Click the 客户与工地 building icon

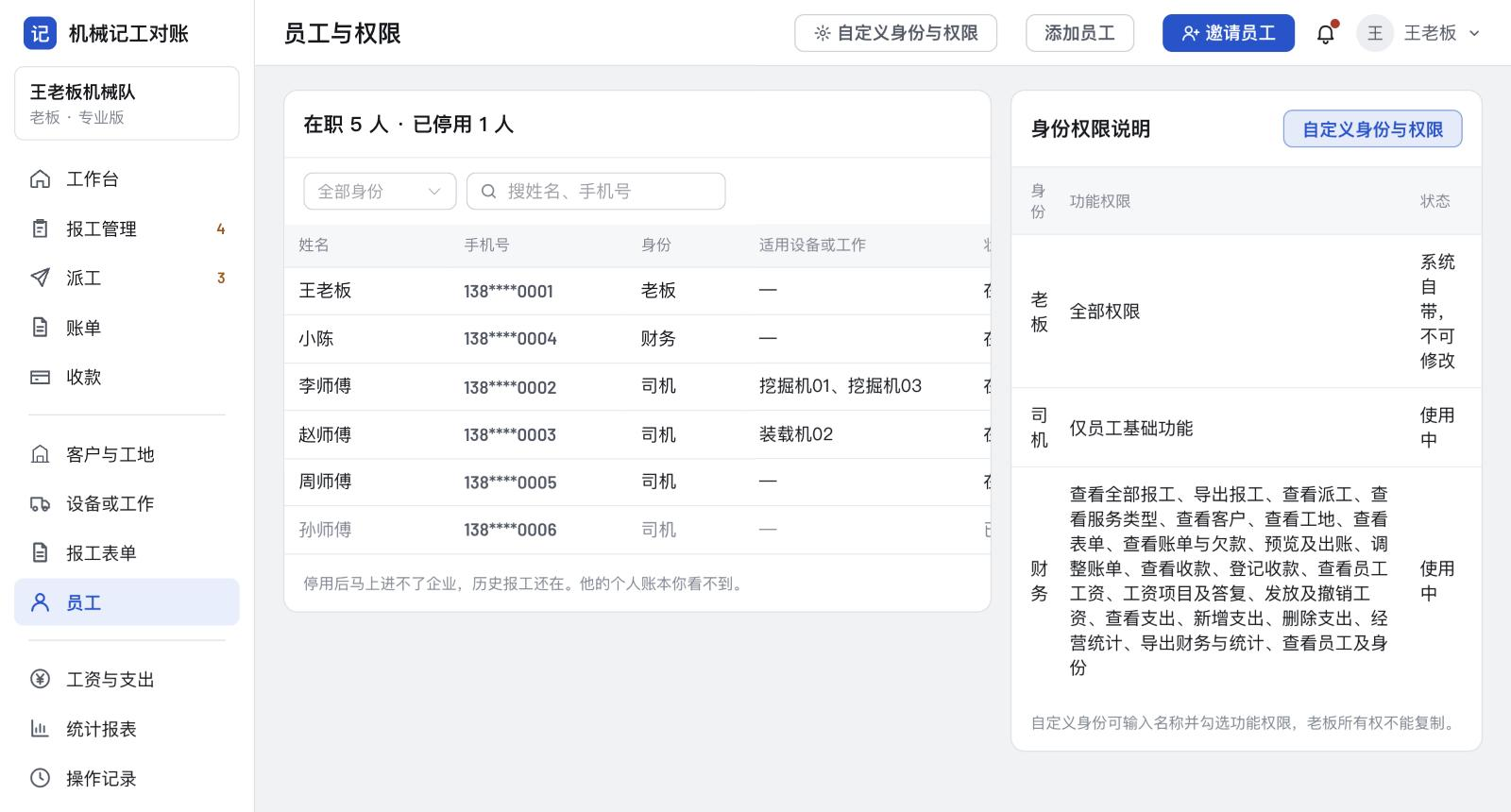point(40,454)
